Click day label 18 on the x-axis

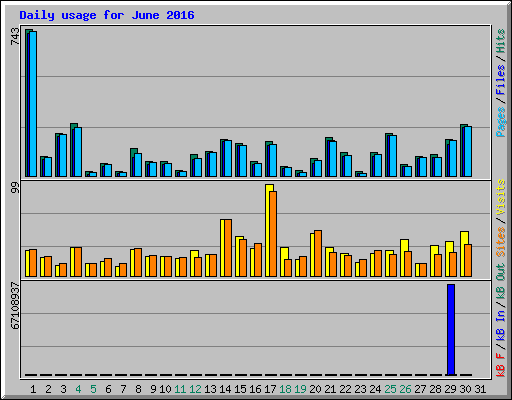tap(285, 389)
